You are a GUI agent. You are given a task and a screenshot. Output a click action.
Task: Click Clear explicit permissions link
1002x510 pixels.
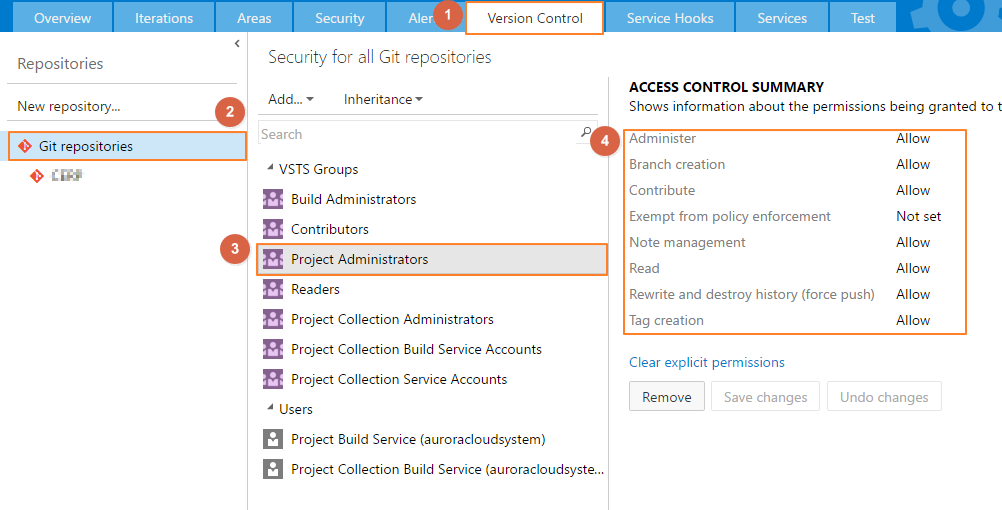[x=707, y=362]
